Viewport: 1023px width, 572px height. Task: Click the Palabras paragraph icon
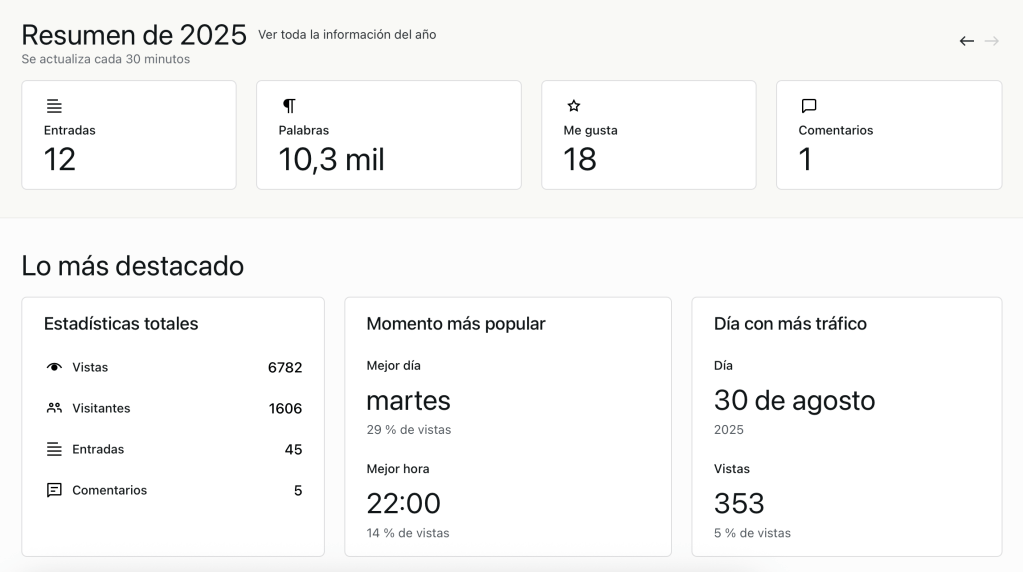pos(289,106)
